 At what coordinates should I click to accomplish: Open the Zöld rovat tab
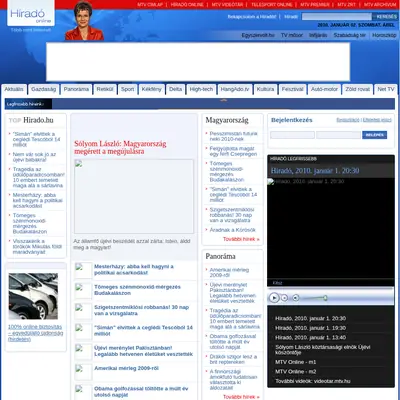coord(358,89)
